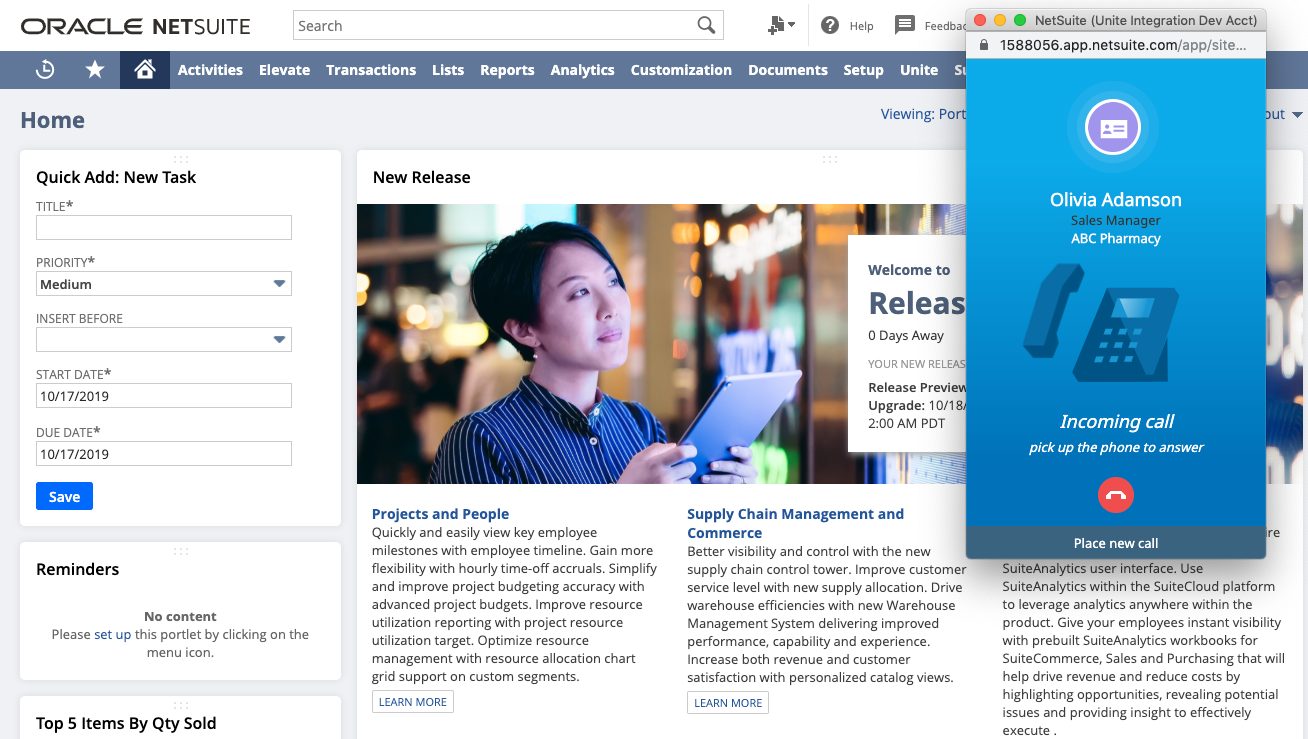Screen dimensions: 1308x739
Task: Open the Setup menu
Action: coord(863,70)
